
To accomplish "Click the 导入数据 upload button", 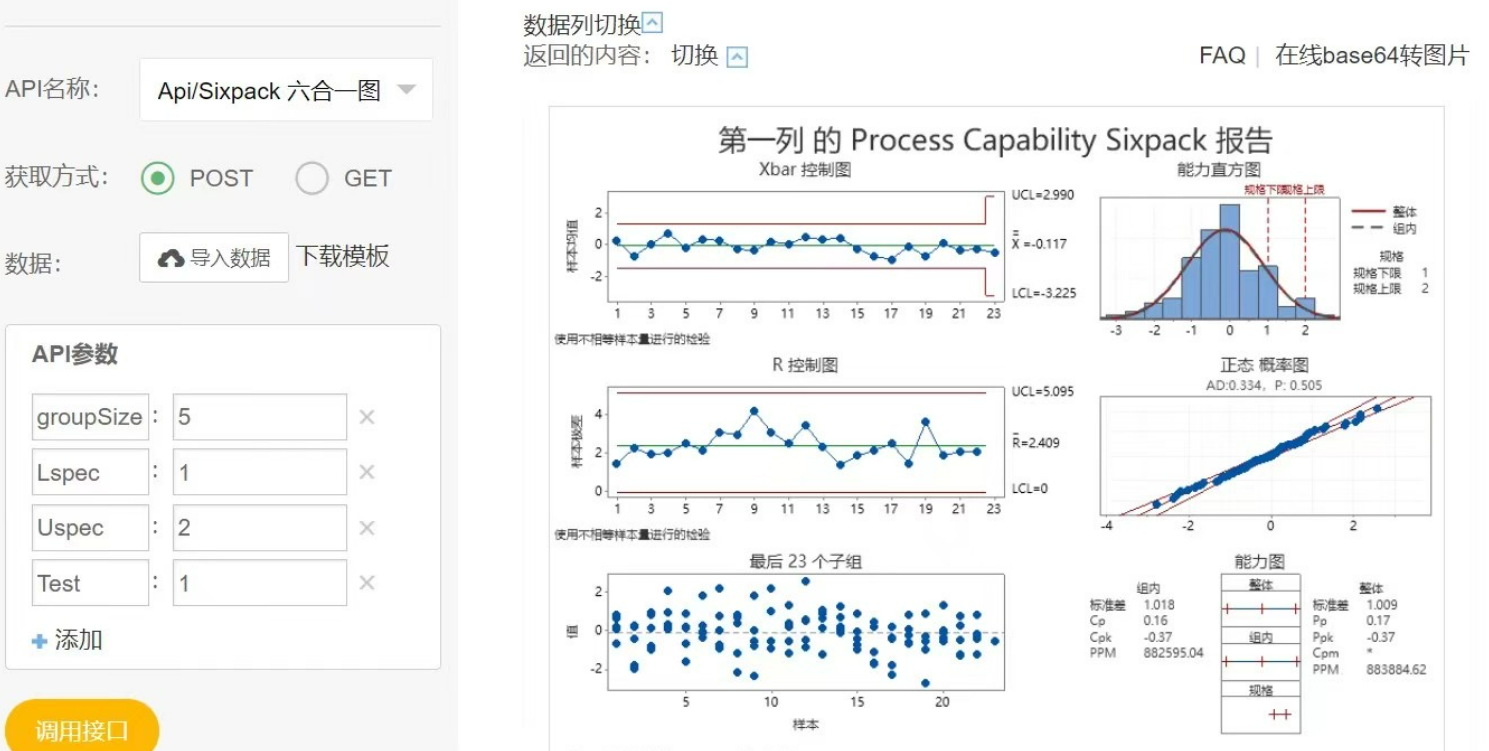I will pos(214,257).
